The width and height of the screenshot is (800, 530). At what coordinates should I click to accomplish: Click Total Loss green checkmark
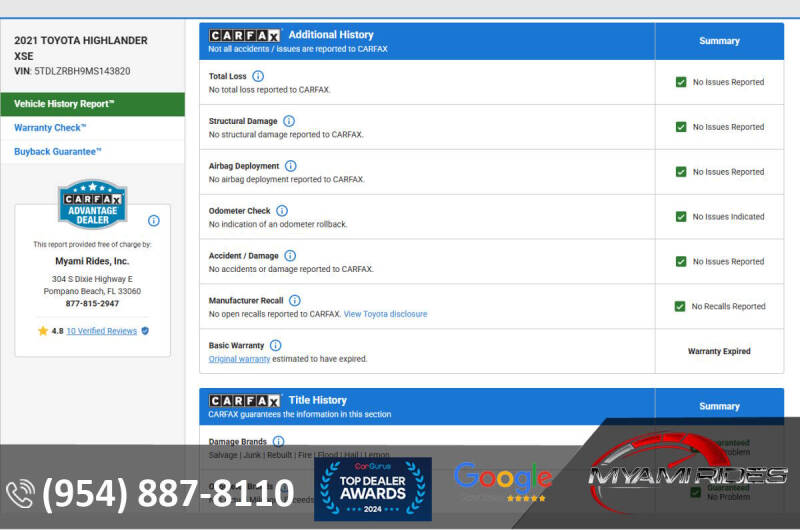(681, 82)
